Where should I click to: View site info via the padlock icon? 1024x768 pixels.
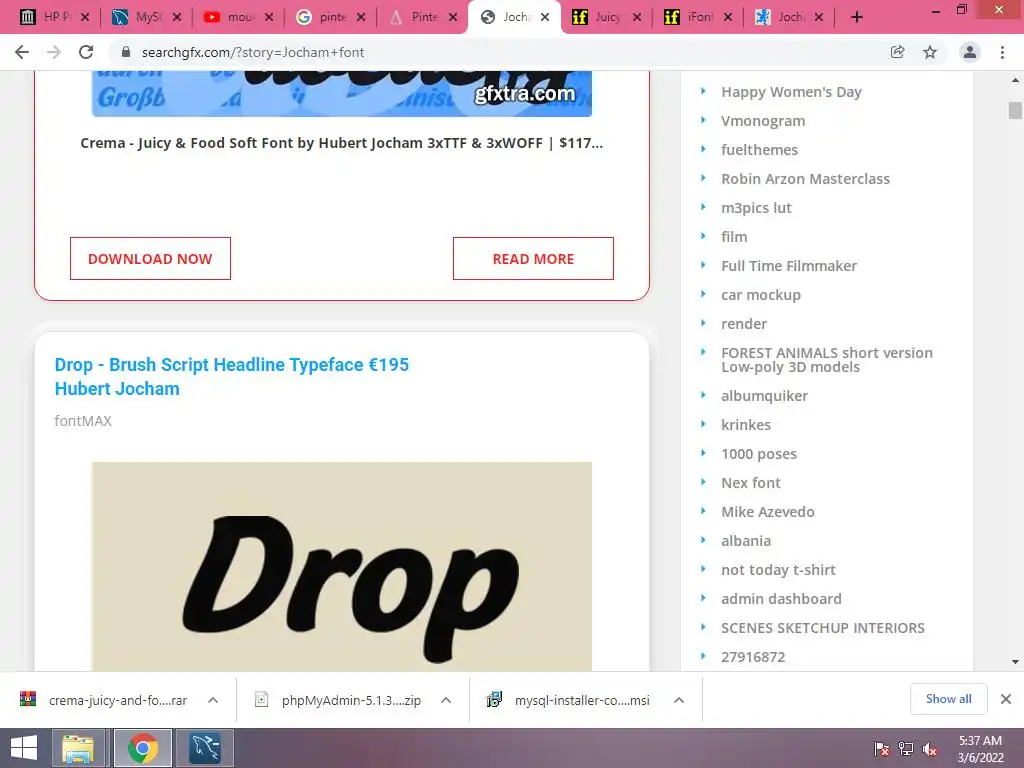(126, 52)
